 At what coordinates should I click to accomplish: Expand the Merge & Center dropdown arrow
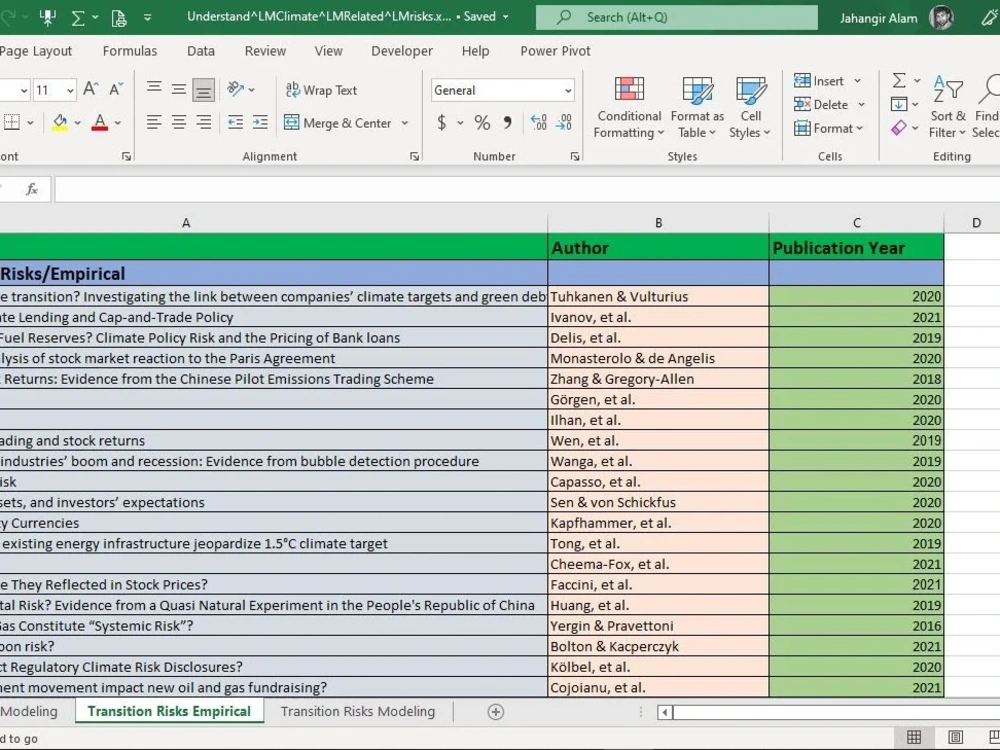404,123
